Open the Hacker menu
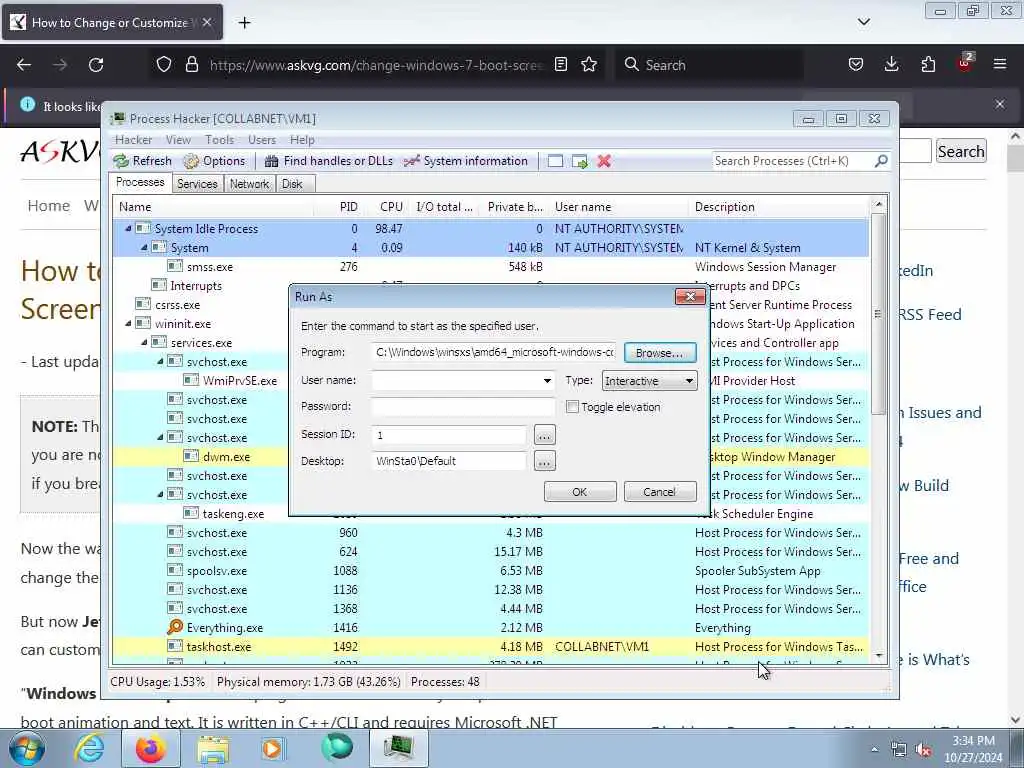The image size is (1024, 768). click(x=133, y=140)
